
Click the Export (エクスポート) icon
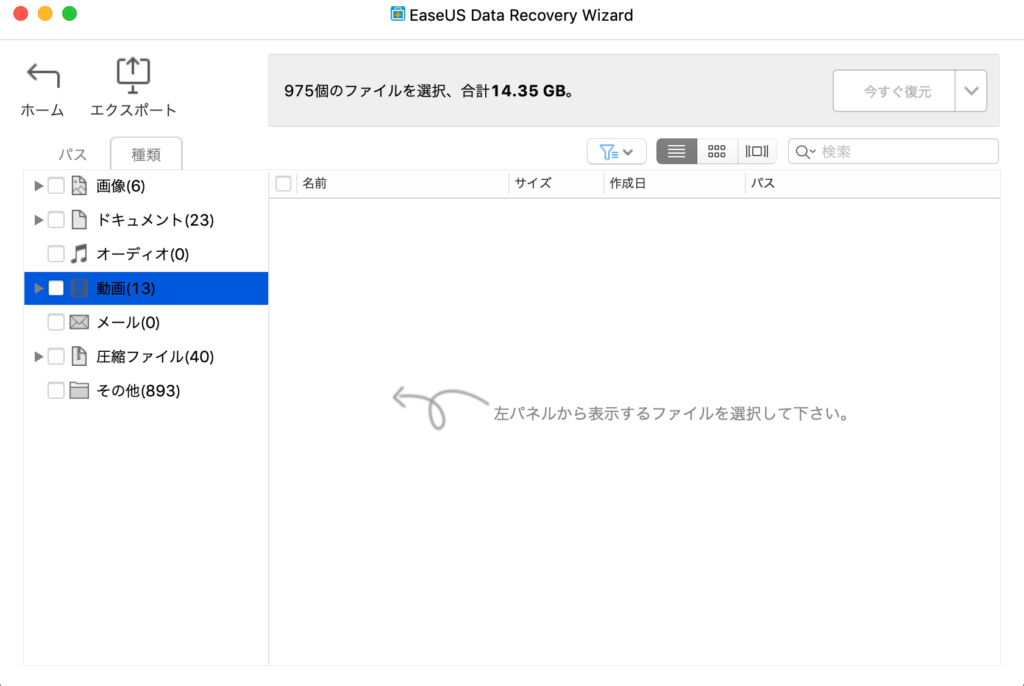tap(133, 75)
